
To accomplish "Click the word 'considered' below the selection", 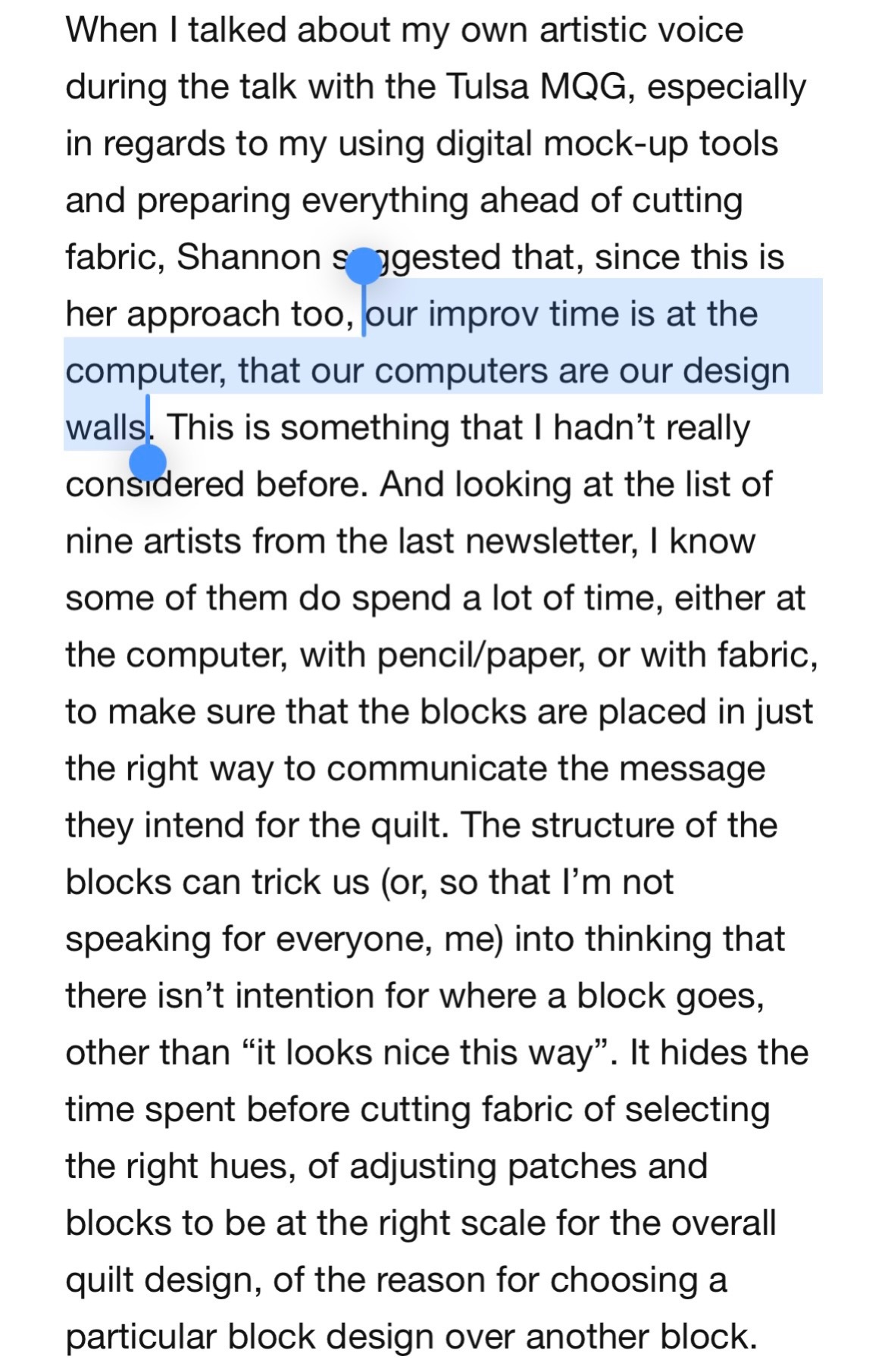I will point(155,485).
